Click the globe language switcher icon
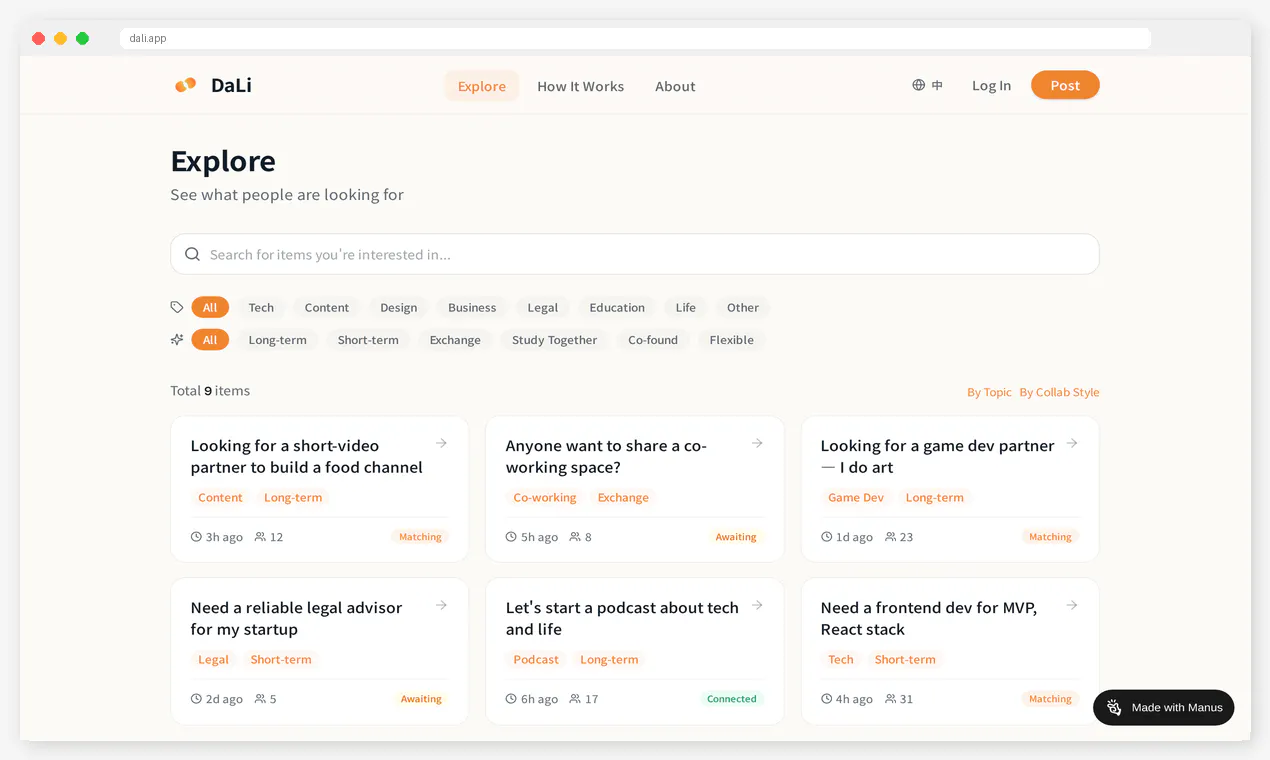1270x760 pixels. [918, 85]
